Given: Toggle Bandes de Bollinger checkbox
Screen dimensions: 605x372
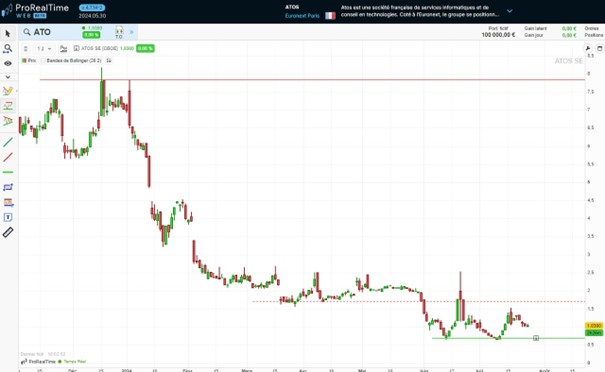Looking at the screenshot, I should 43,61.
